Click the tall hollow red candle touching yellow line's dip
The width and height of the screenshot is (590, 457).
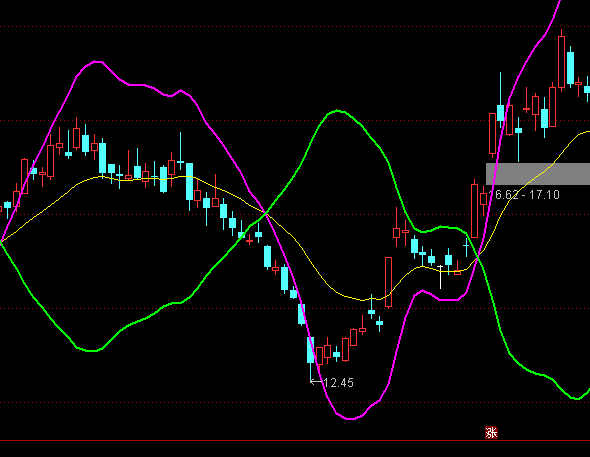click(388, 282)
